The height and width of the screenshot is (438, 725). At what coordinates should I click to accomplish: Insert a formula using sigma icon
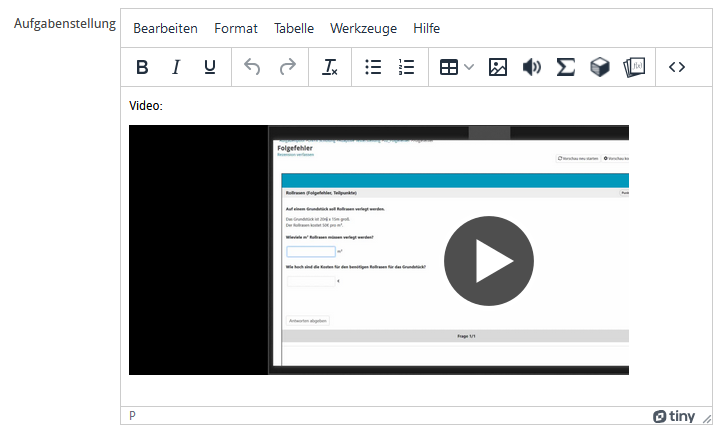[565, 67]
